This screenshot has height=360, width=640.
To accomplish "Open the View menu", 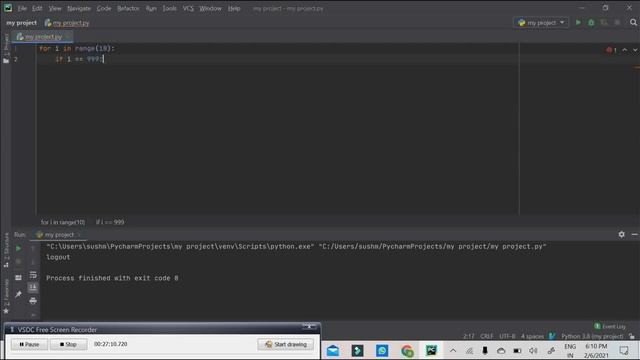I will tap(55, 8).
